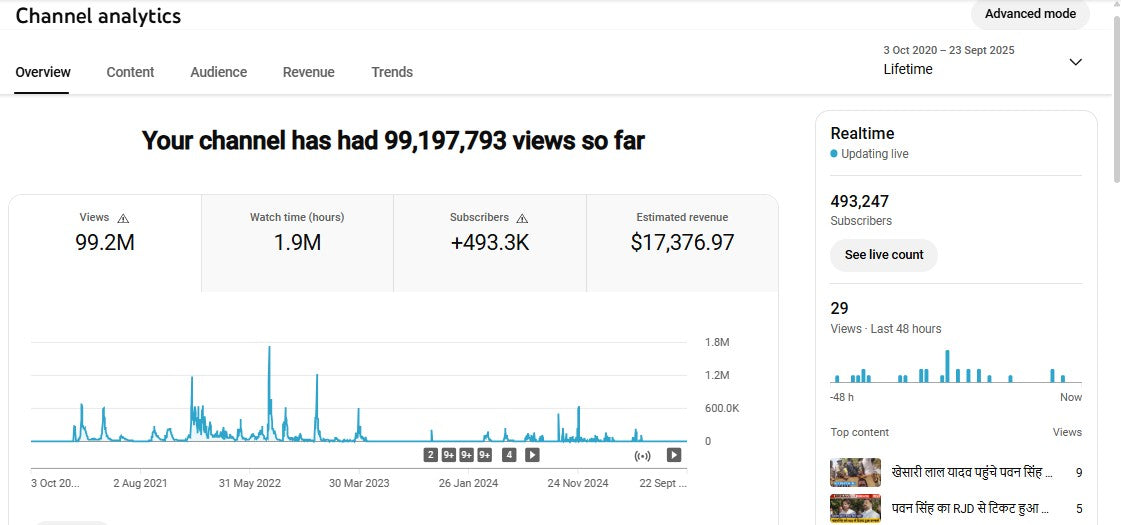Click the blue Updating live indicator dot
The height and width of the screenshot is (525, 1121).
click(834, 154)
